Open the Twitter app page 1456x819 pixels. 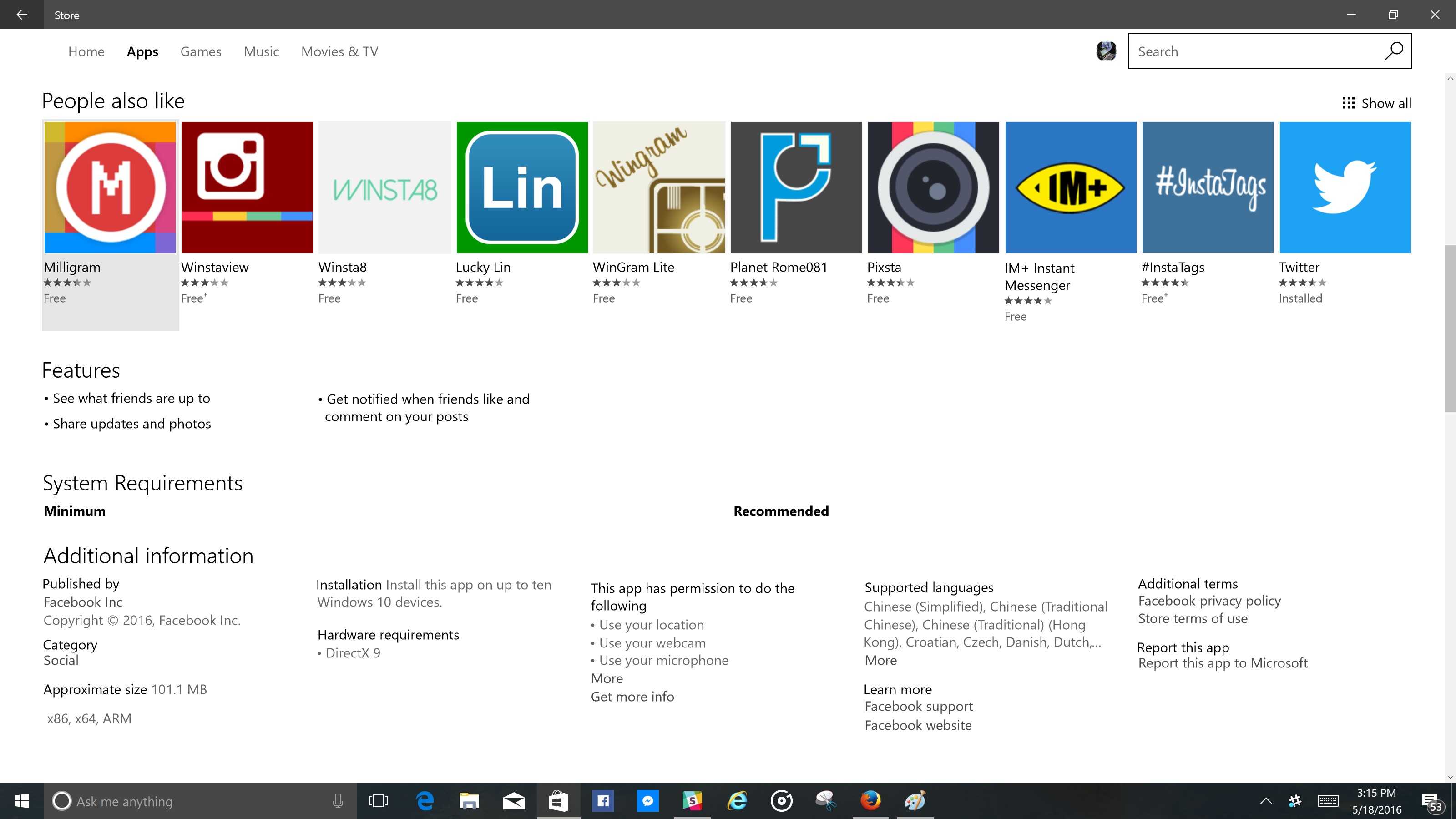(1345, 187)
